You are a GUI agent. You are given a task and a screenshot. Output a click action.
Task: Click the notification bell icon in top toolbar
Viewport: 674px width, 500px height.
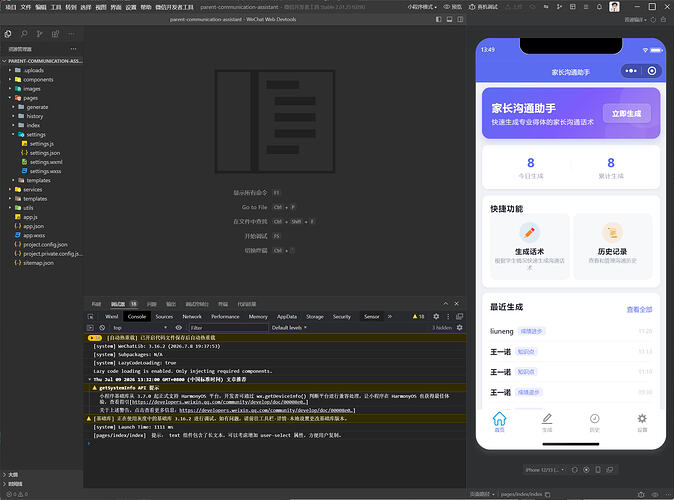point(599,7)
